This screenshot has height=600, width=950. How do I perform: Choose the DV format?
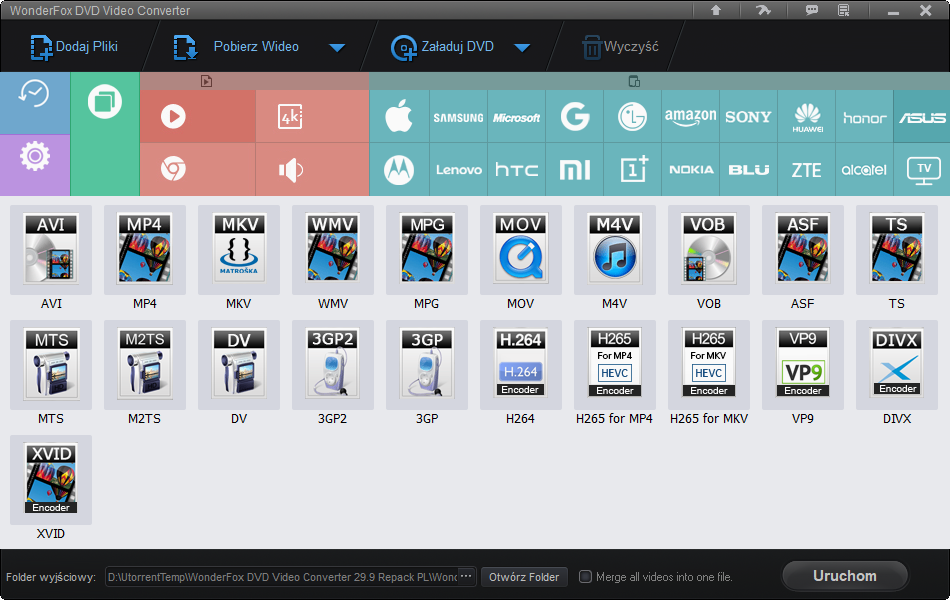239,365
